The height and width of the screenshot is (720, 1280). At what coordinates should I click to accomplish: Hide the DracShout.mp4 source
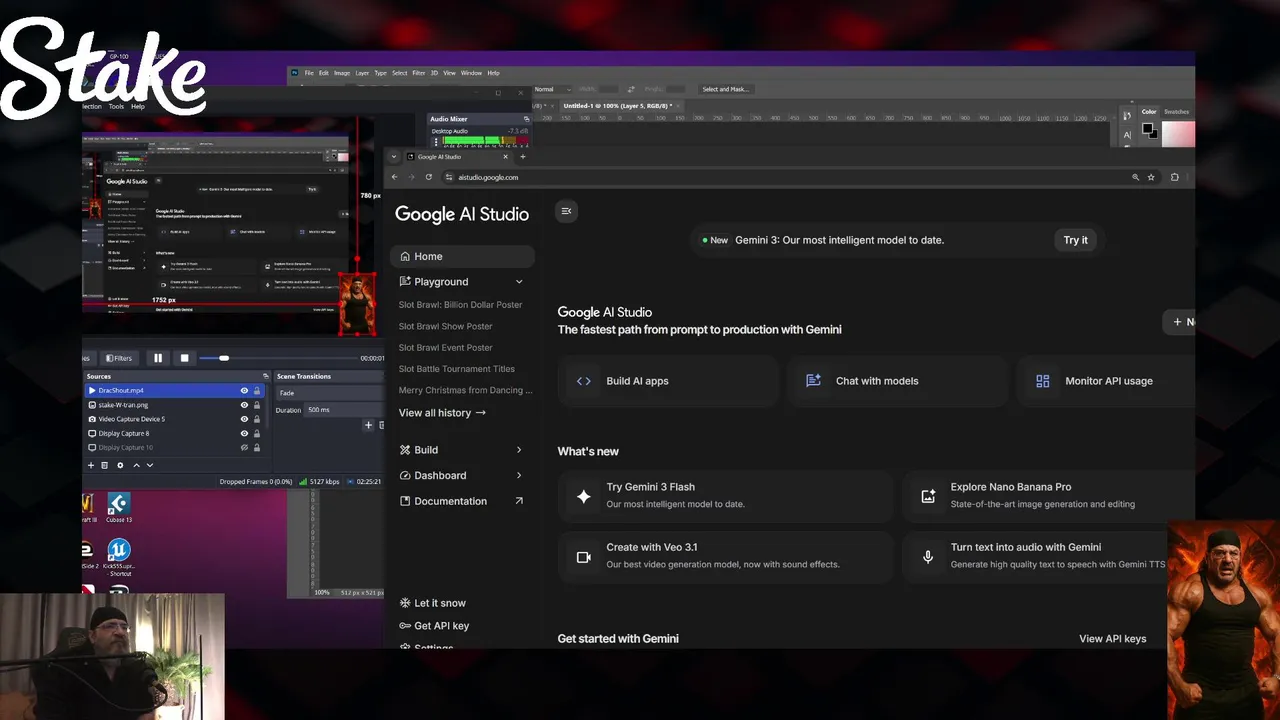point(244,391)
